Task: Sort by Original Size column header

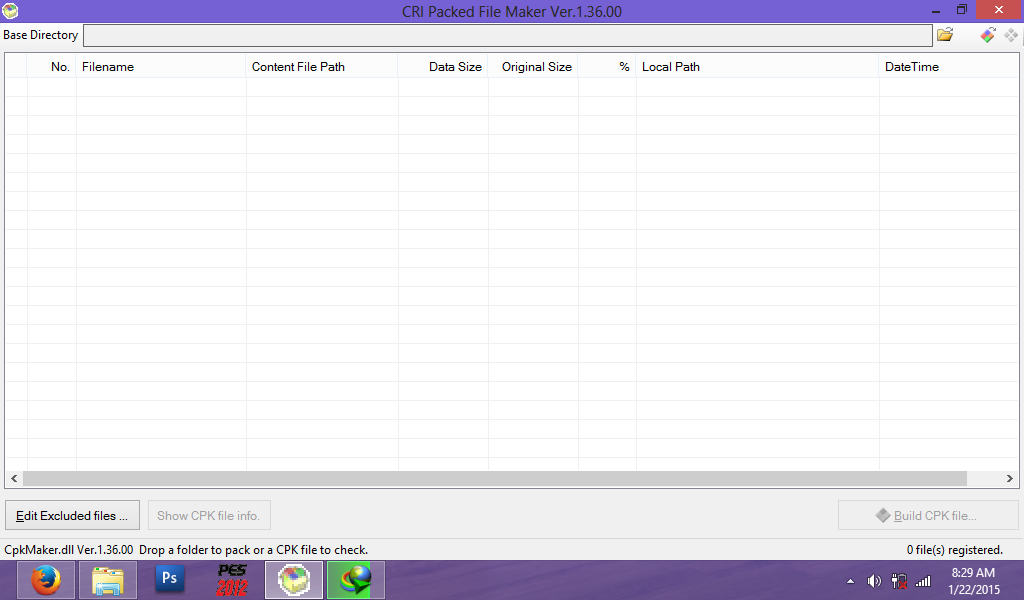Action: 533,67
